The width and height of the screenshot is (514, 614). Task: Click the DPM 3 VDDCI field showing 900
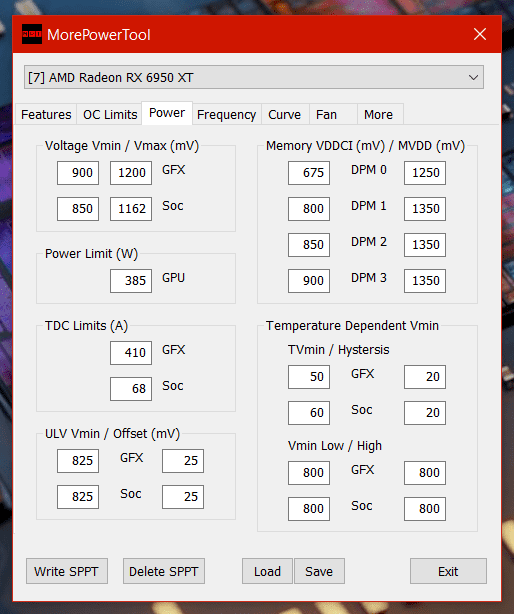coord(309,281)
